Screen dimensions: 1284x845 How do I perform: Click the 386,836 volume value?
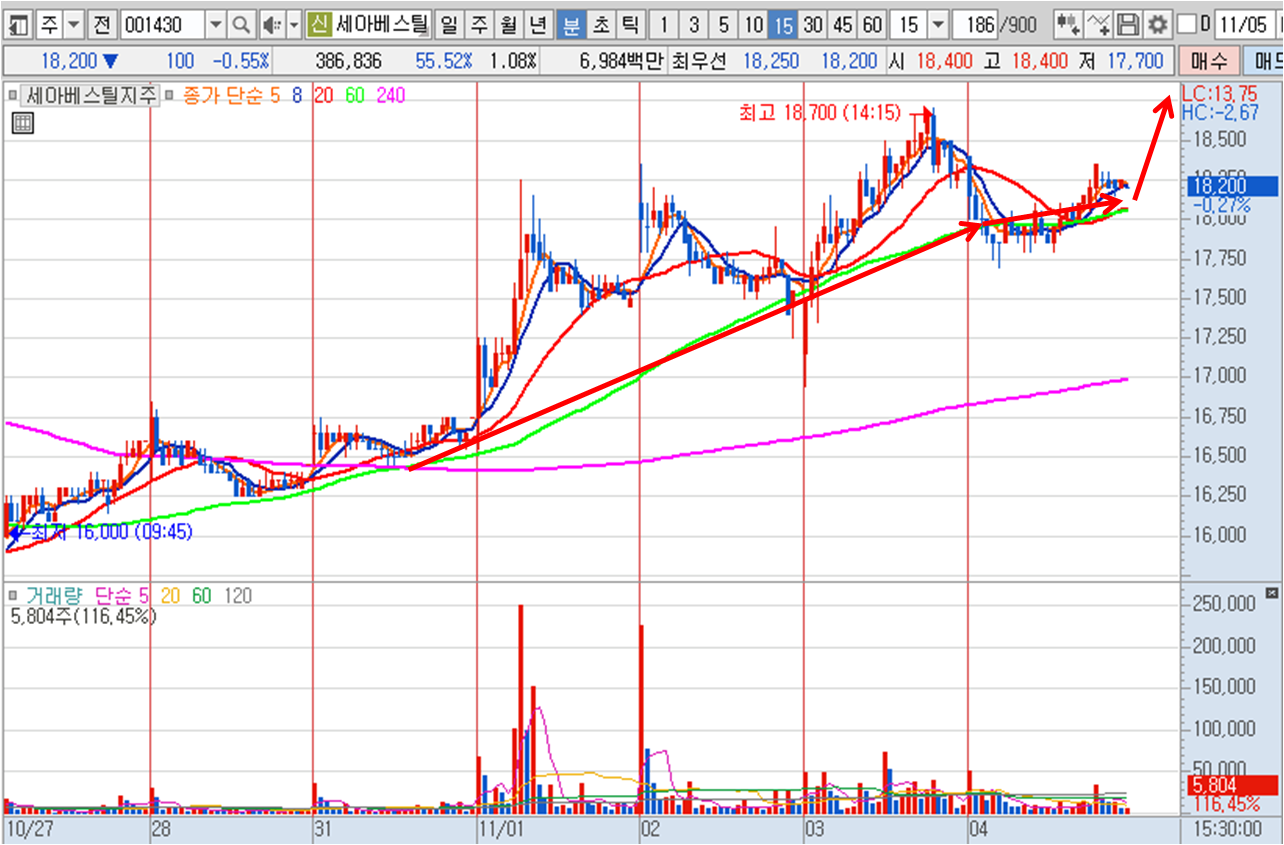(x=348, y=61)
